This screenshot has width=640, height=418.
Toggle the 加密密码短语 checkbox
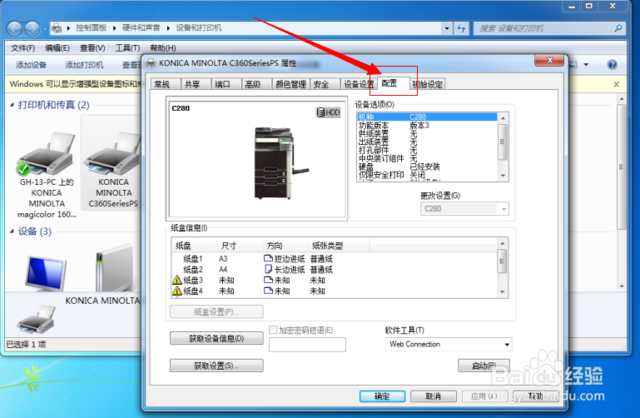click(x=273, y=330)
